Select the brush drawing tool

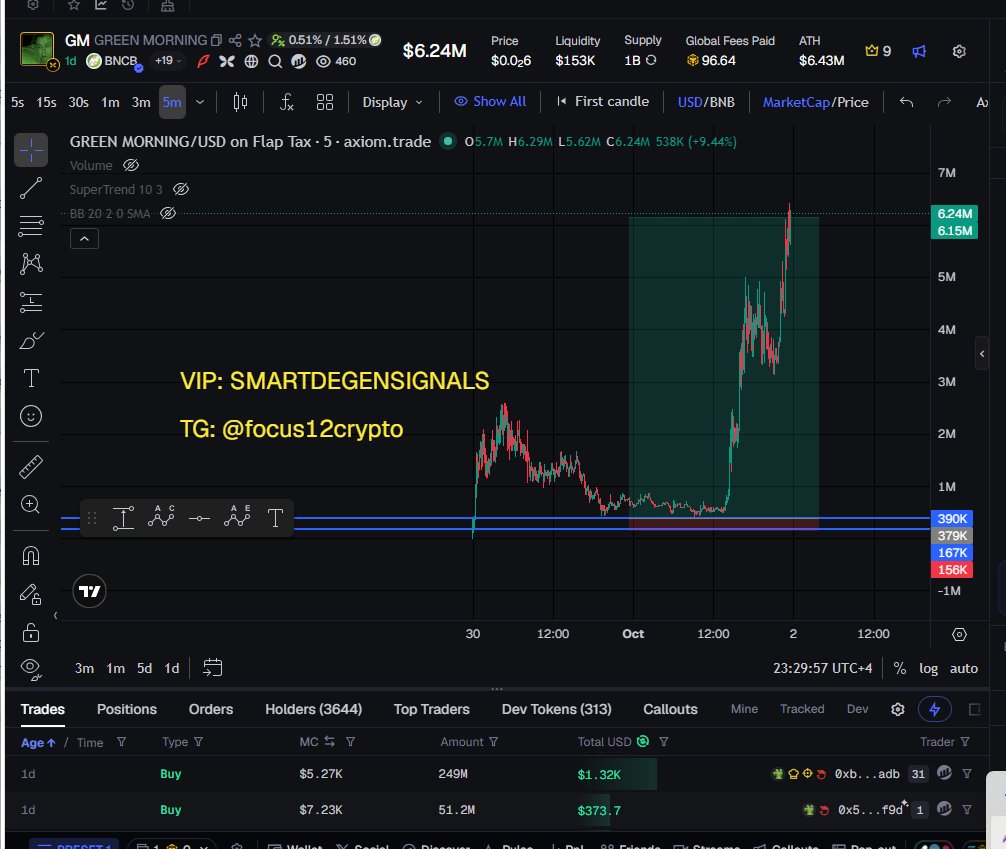pyautogui.click(x=31, y=340)
